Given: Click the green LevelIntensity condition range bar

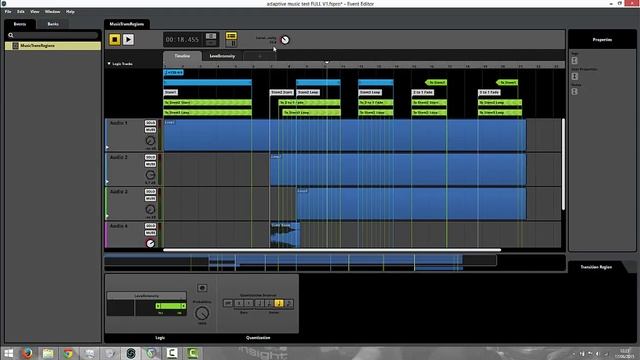Looking at the screenshot, I should click(x=171, y=306).
